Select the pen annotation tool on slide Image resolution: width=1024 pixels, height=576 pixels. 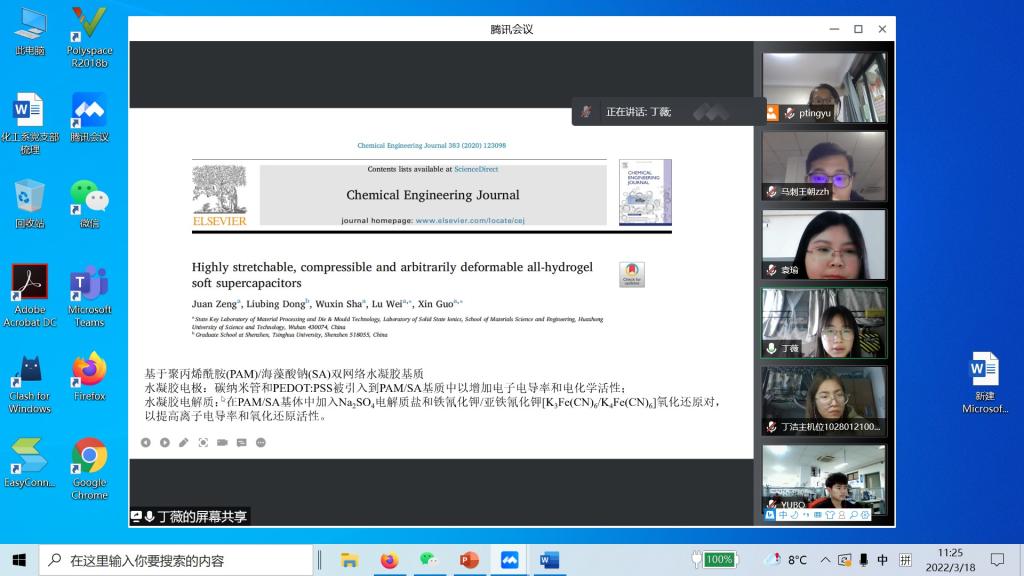(x=184, y=442)
